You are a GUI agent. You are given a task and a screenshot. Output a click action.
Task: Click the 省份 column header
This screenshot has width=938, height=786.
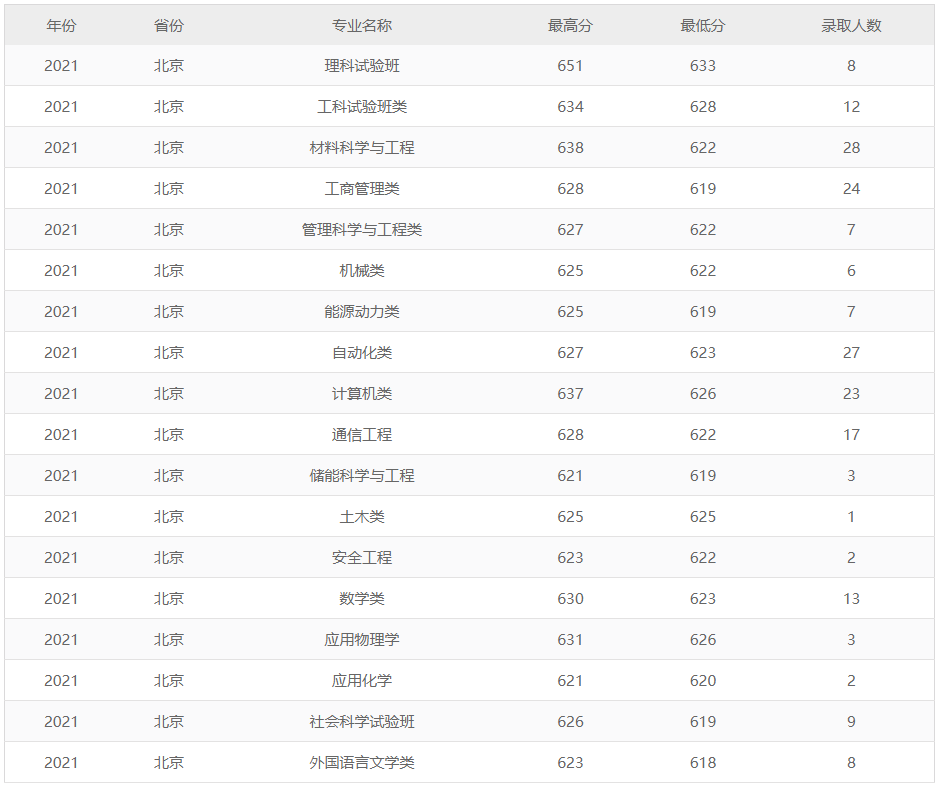tap(169, 25)
